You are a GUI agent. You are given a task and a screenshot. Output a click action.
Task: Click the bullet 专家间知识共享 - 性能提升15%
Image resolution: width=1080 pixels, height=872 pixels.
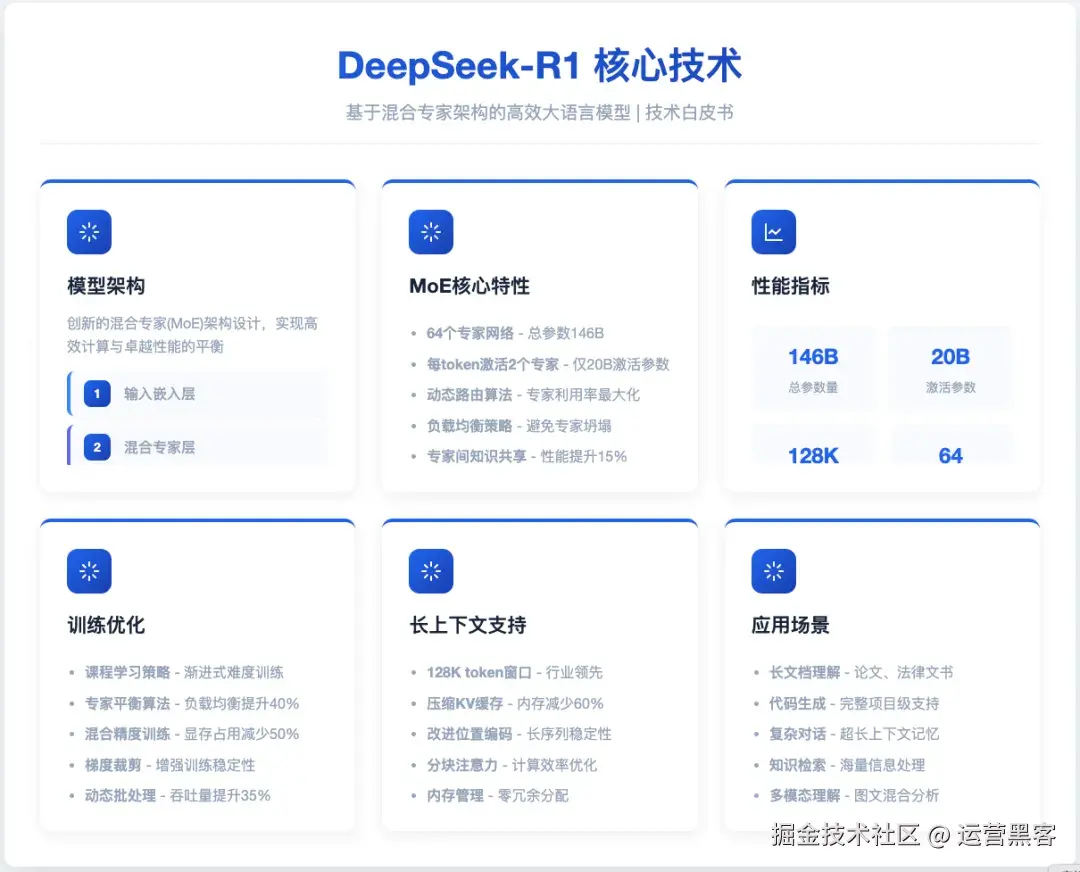[x=526, y=456]
